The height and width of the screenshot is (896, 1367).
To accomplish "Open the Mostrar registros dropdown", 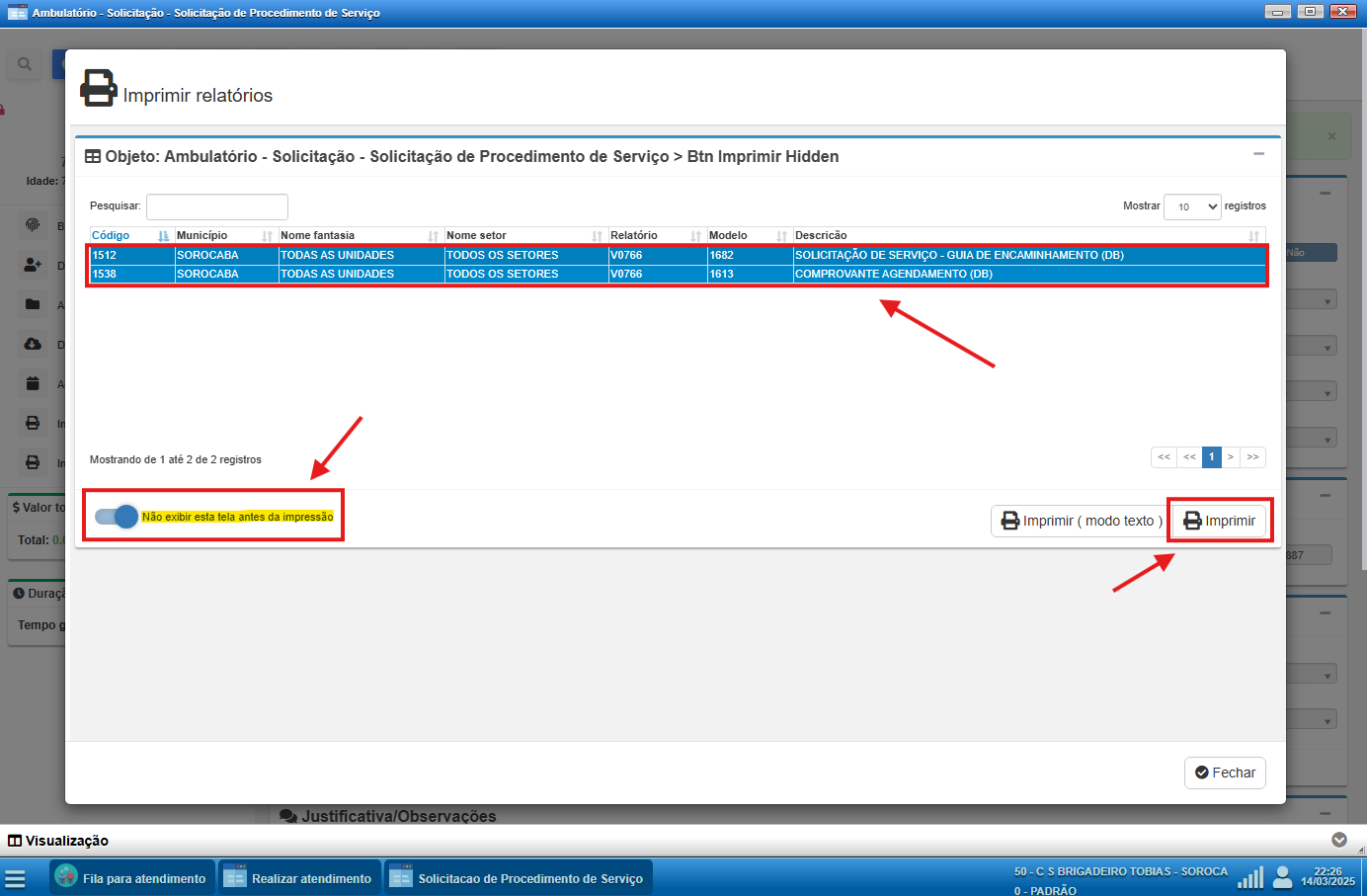I will 1192,206.
